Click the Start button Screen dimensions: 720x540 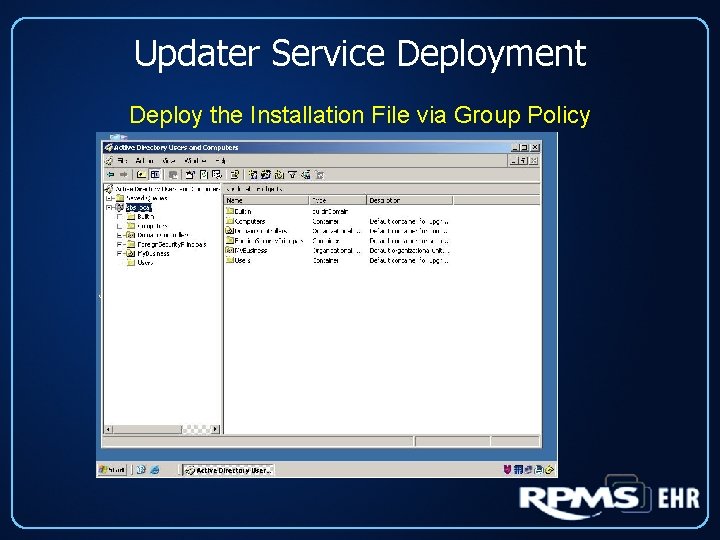pos(112,470)
